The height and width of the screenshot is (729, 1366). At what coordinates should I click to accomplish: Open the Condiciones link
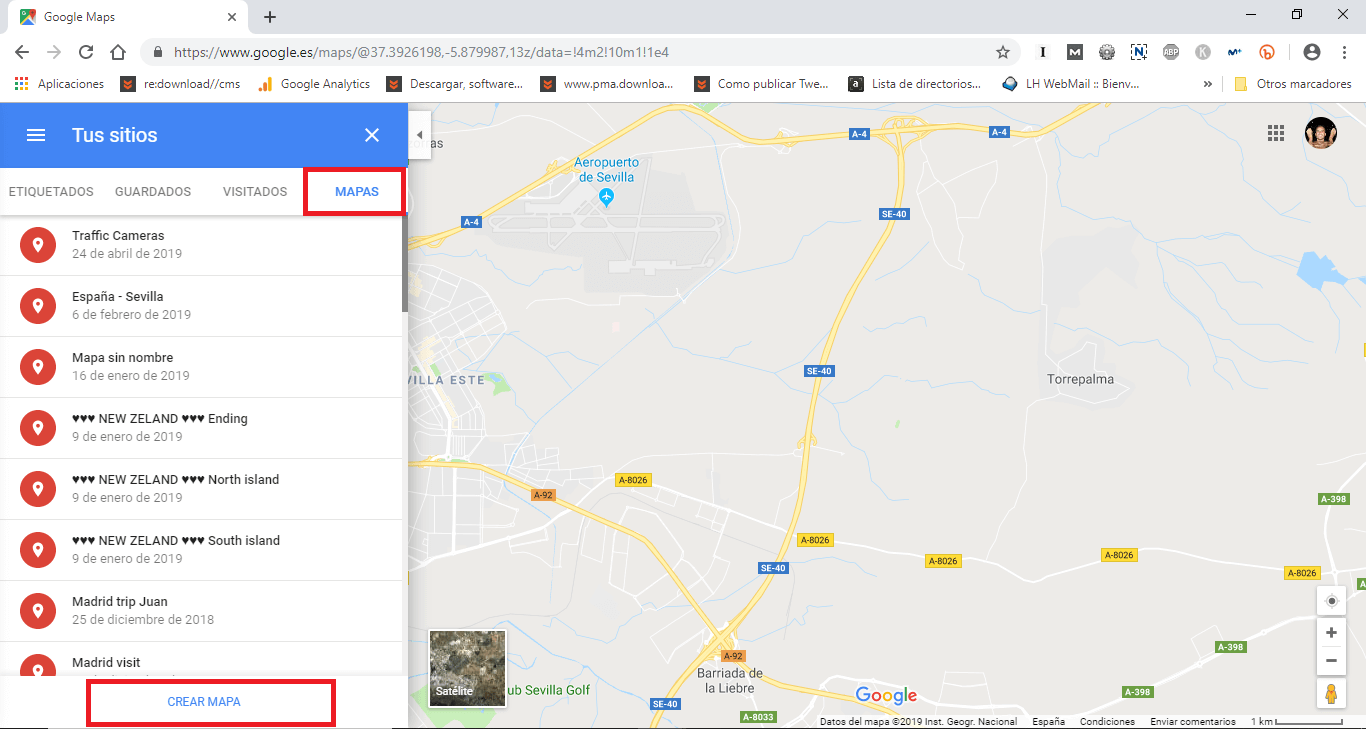(1107, 721)
